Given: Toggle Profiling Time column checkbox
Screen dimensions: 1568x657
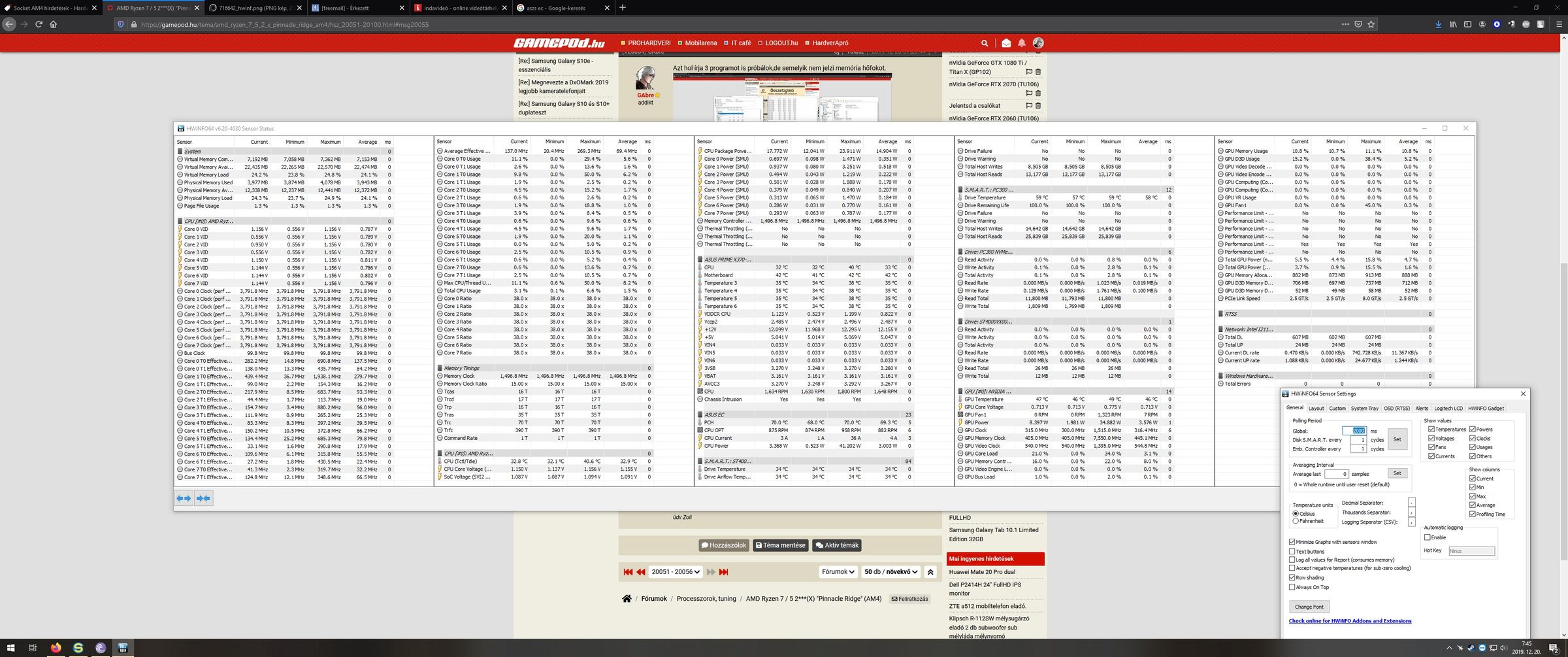Looking at the screenshot, I should point(1473,514).
